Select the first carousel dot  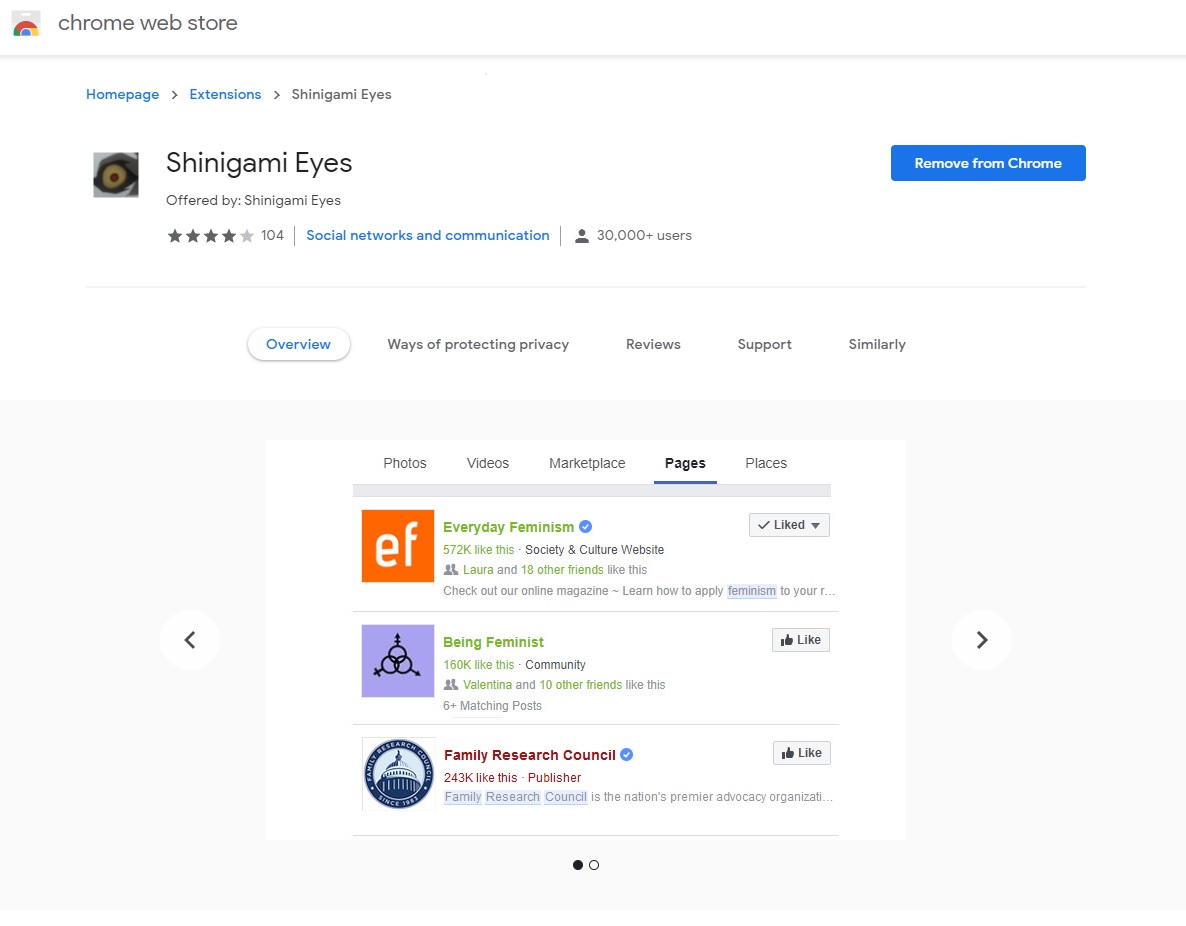578,865
